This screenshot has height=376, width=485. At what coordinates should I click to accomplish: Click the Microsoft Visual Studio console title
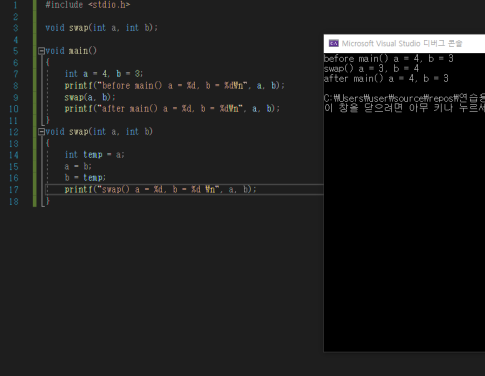(x=402, y=43)
